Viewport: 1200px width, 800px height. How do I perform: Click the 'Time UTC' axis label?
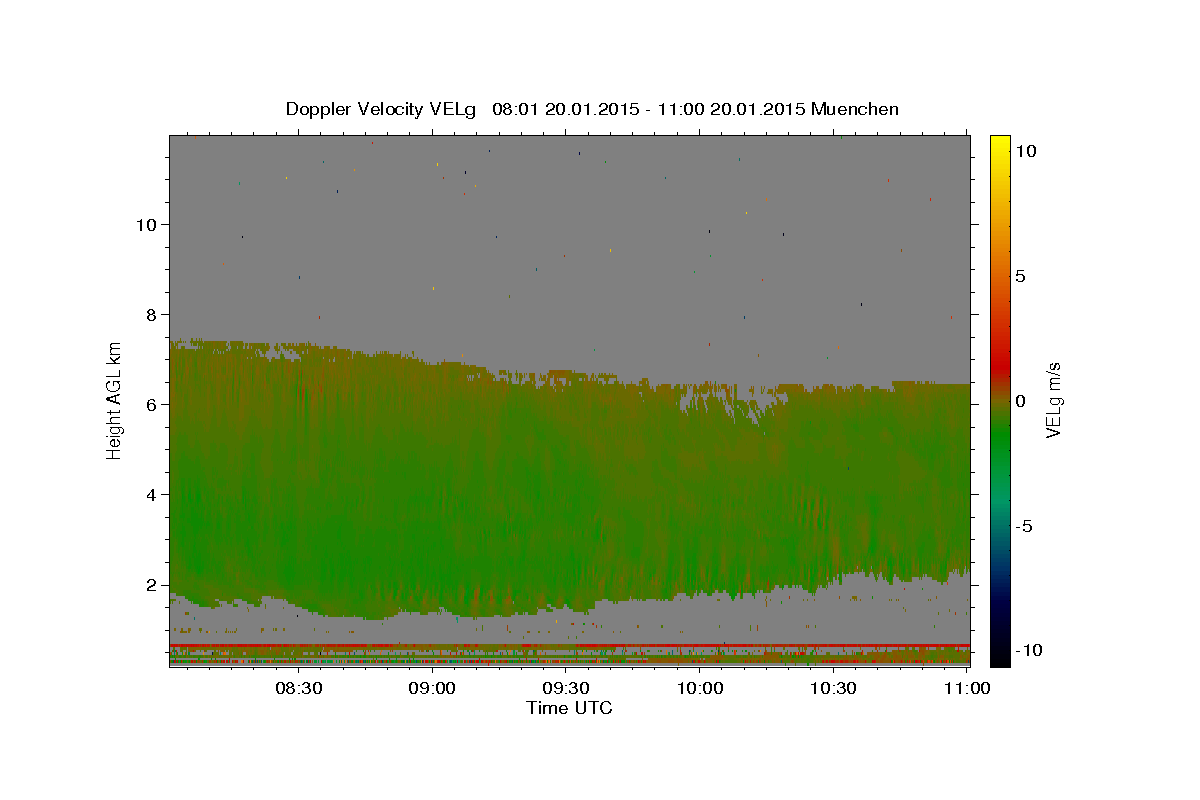(x=569, y=708)
